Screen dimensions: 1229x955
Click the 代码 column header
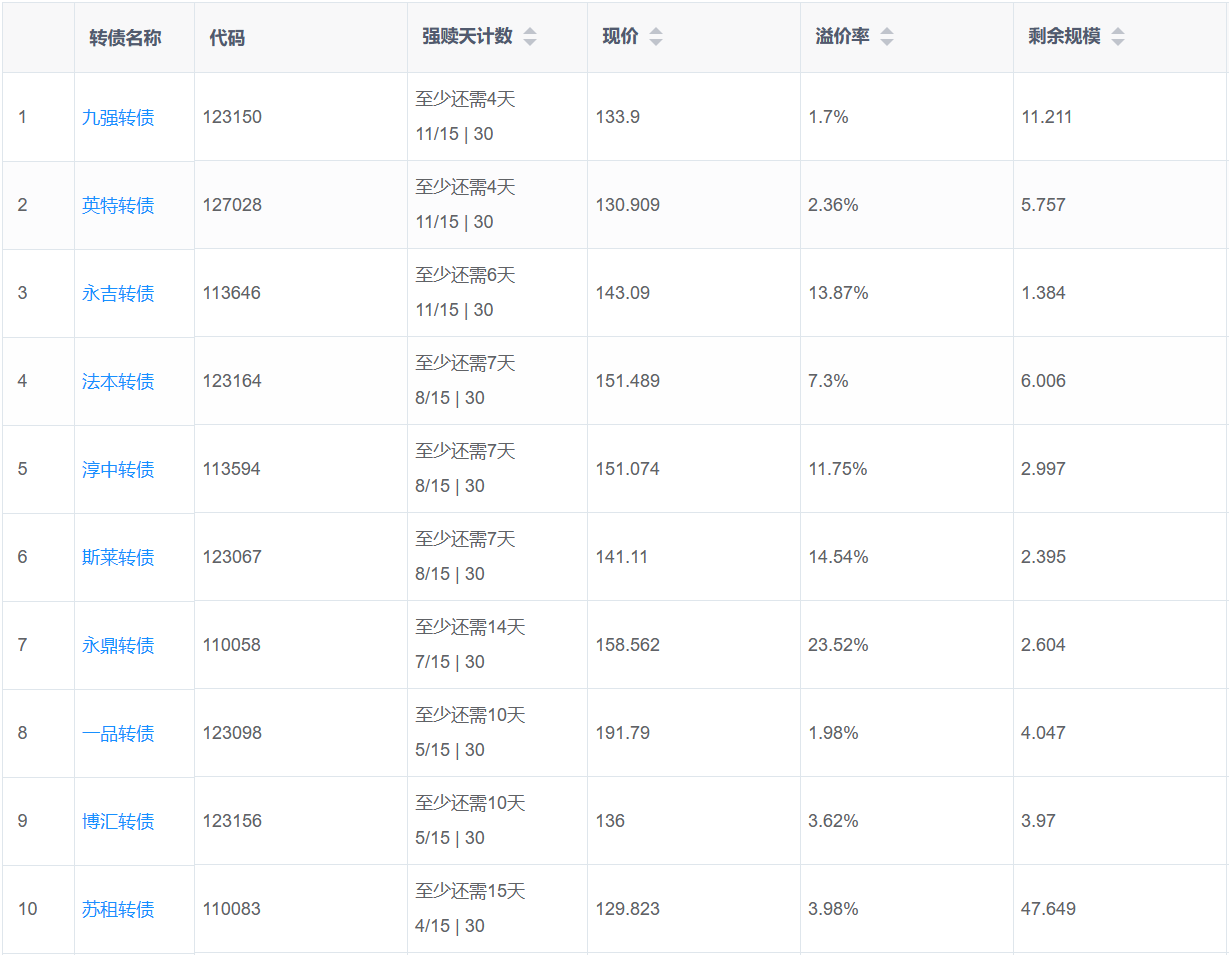[227, 38]
